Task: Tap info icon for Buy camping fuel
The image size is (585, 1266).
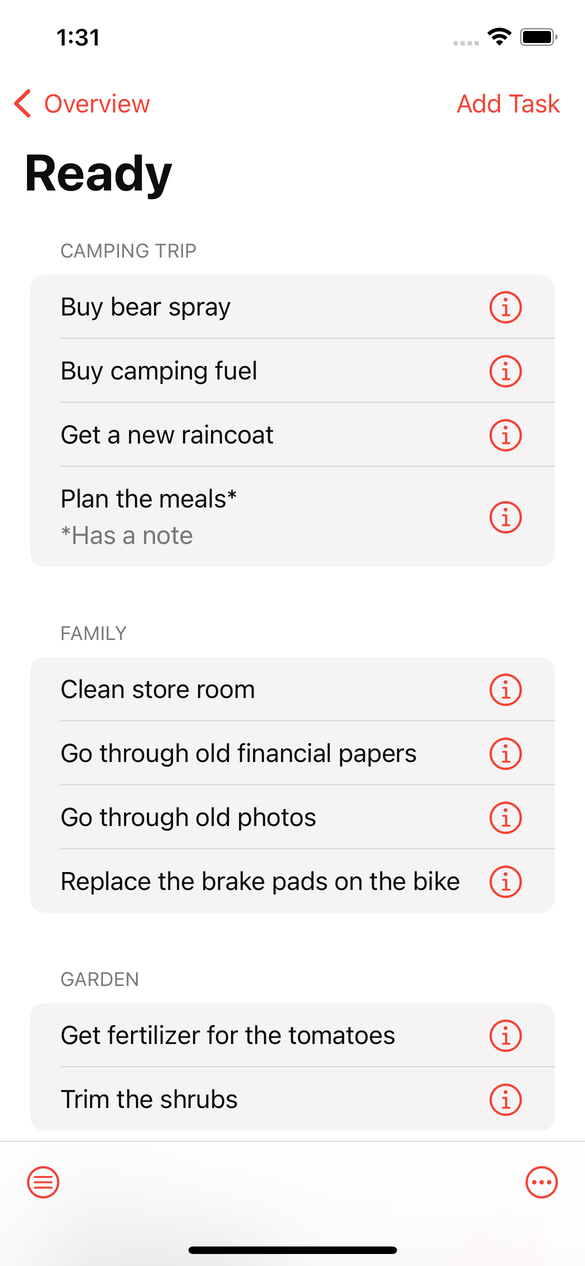Action: coord(505,371)
